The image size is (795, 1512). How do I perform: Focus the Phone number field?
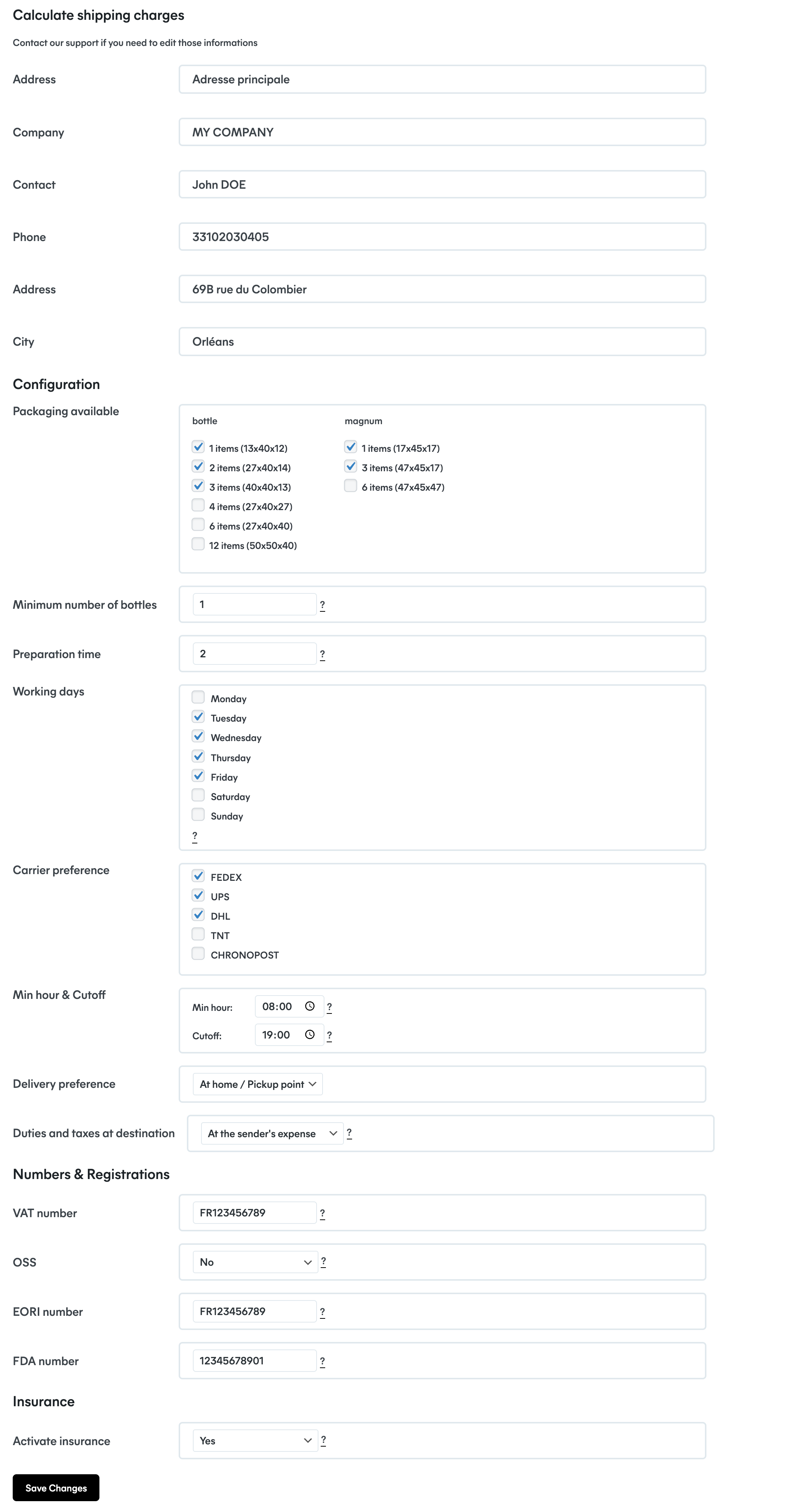click(x=441, y=237)
